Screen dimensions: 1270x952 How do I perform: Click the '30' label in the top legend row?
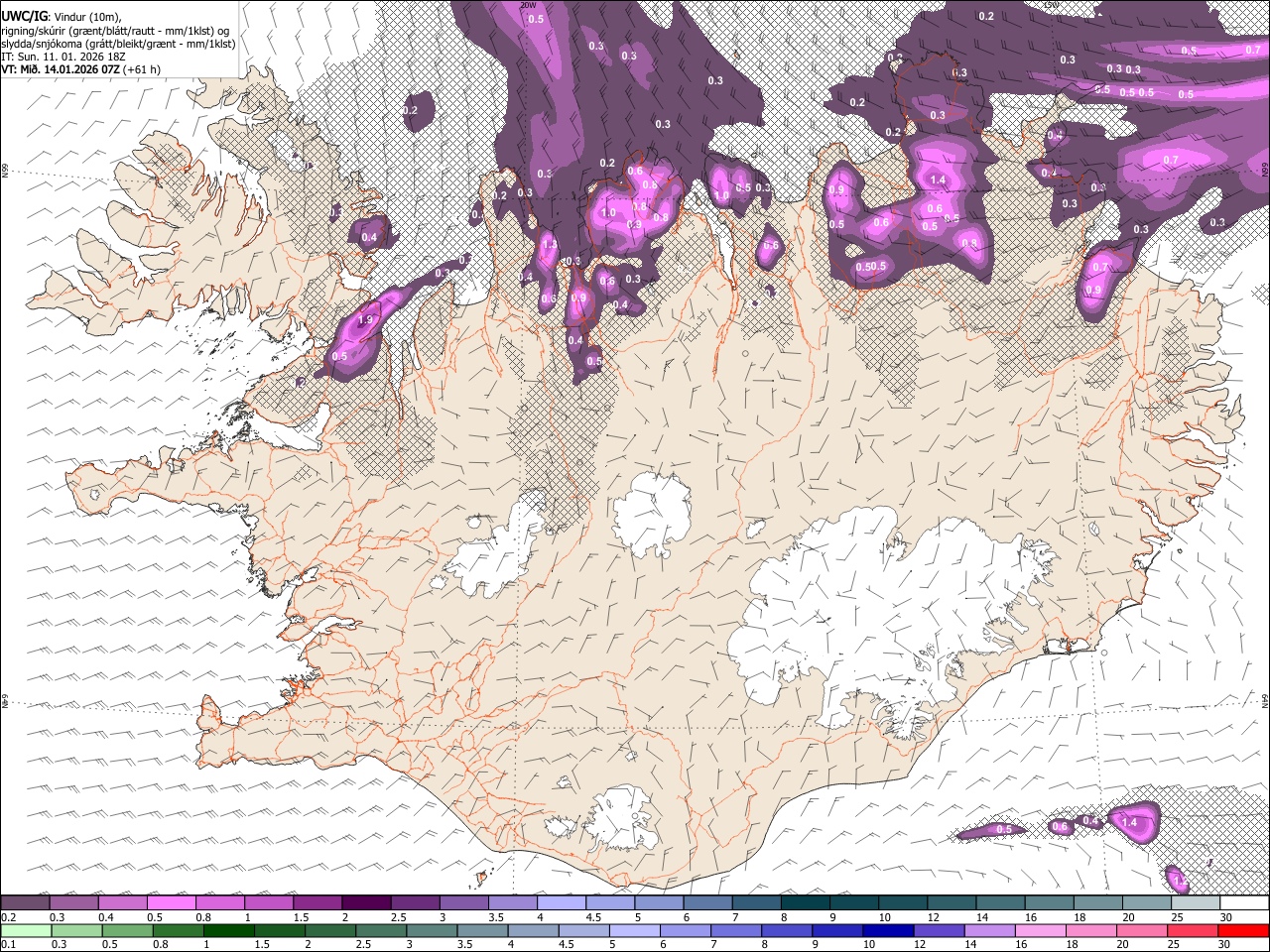pyautogui.click(x=1225, y=917)
